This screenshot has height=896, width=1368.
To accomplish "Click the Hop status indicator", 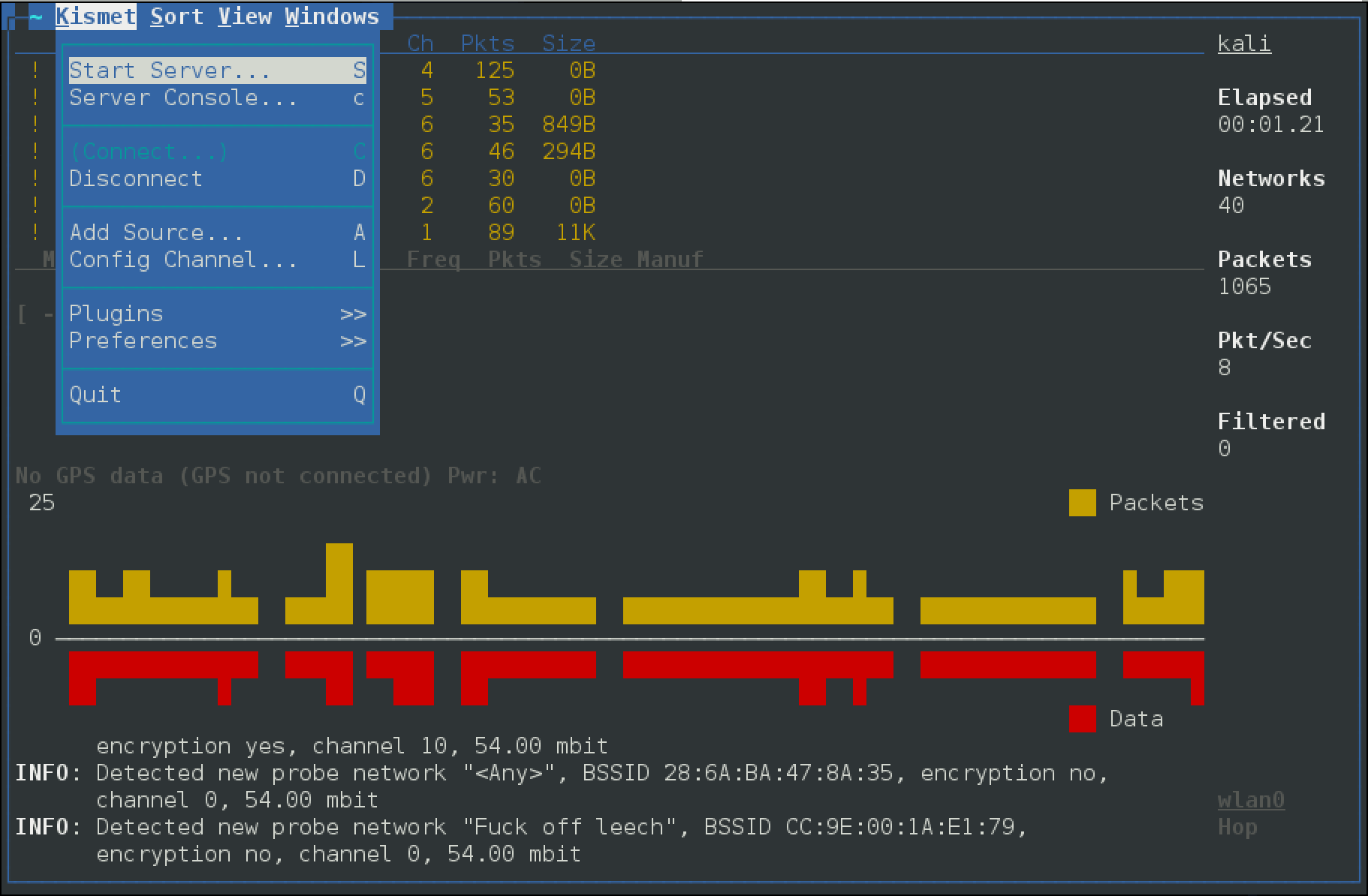I will point(1236,827).
